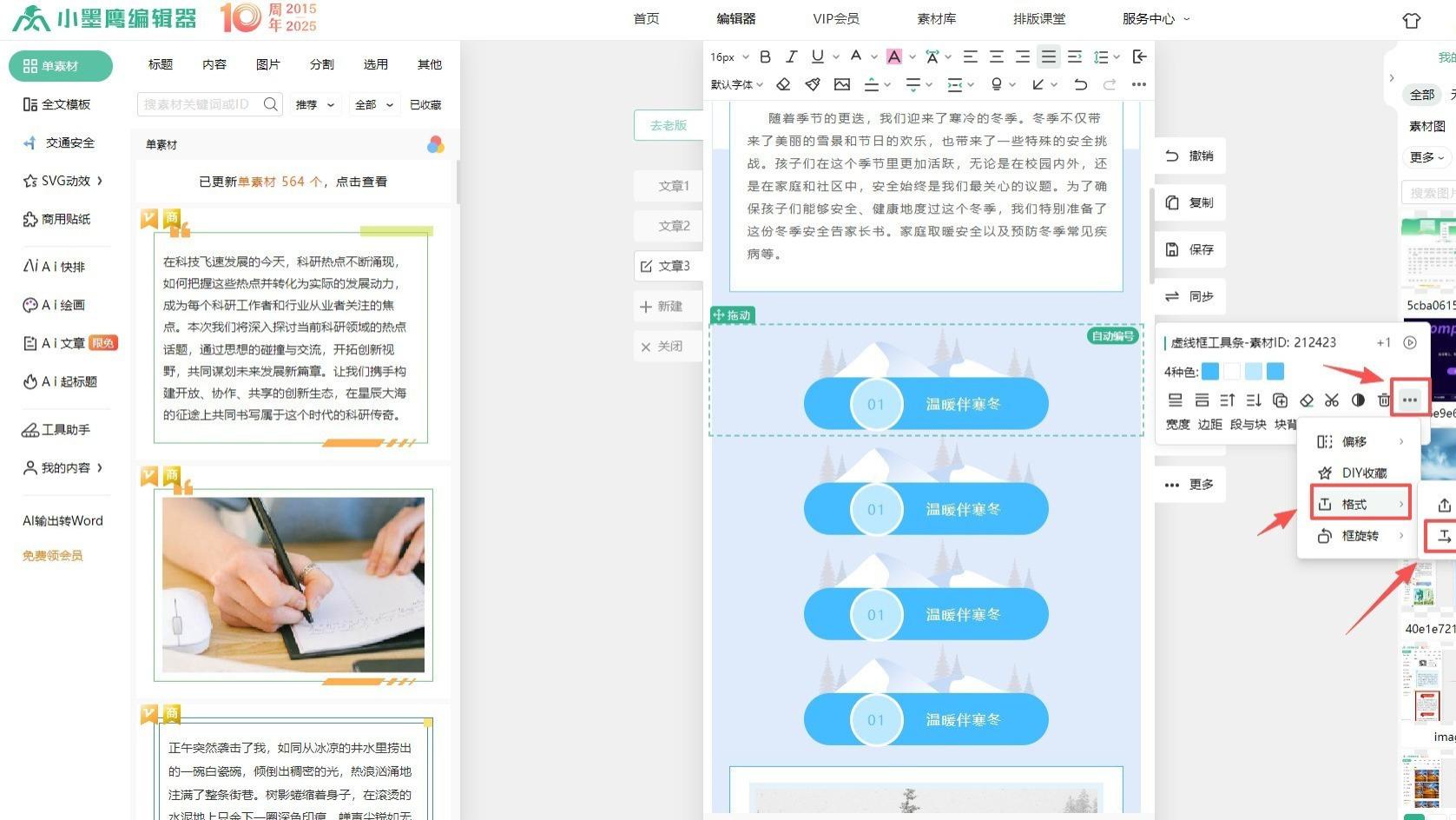
Task: Insert an image via the toolbar icon
Action: pyautogui.click(x=841, y=84)
